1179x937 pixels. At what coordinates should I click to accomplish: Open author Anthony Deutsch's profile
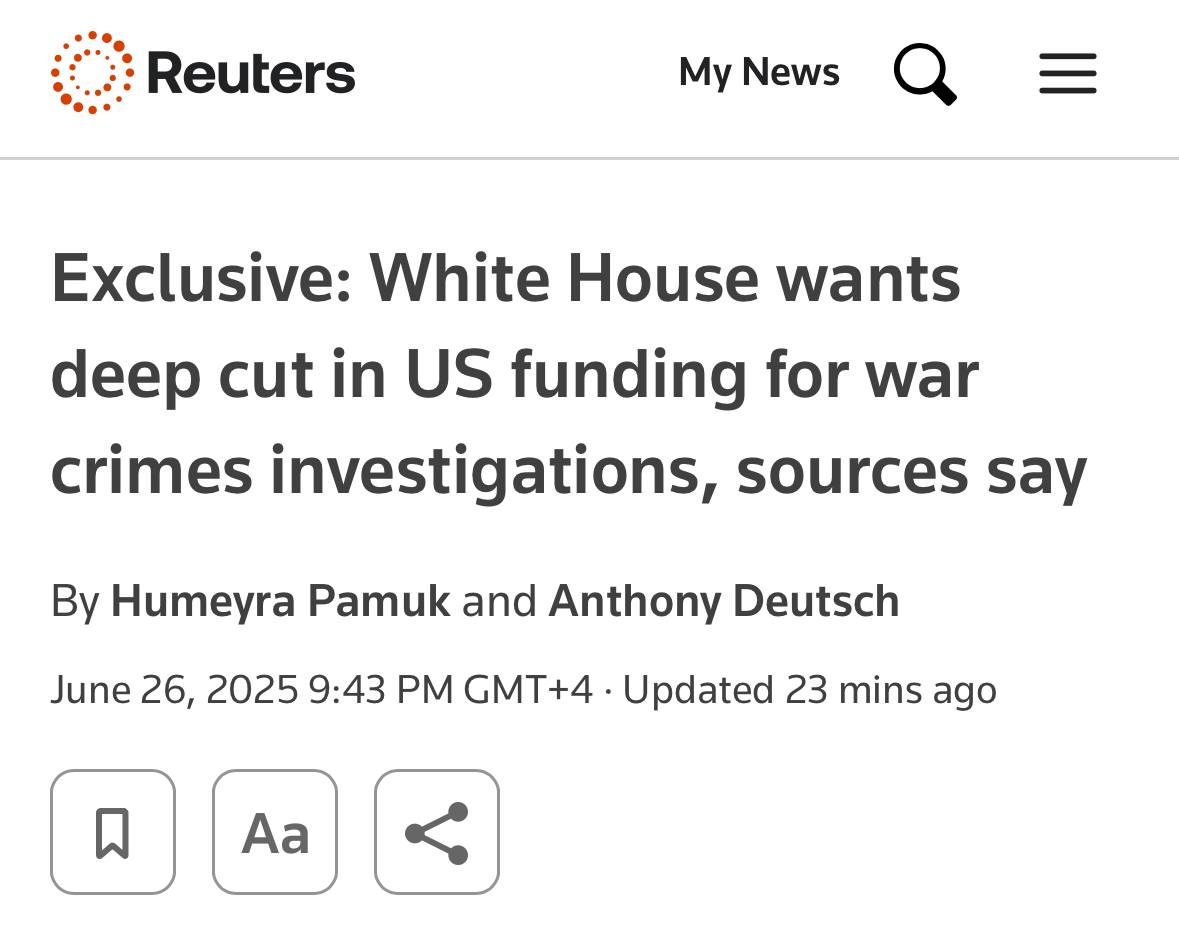click(724, 601)
